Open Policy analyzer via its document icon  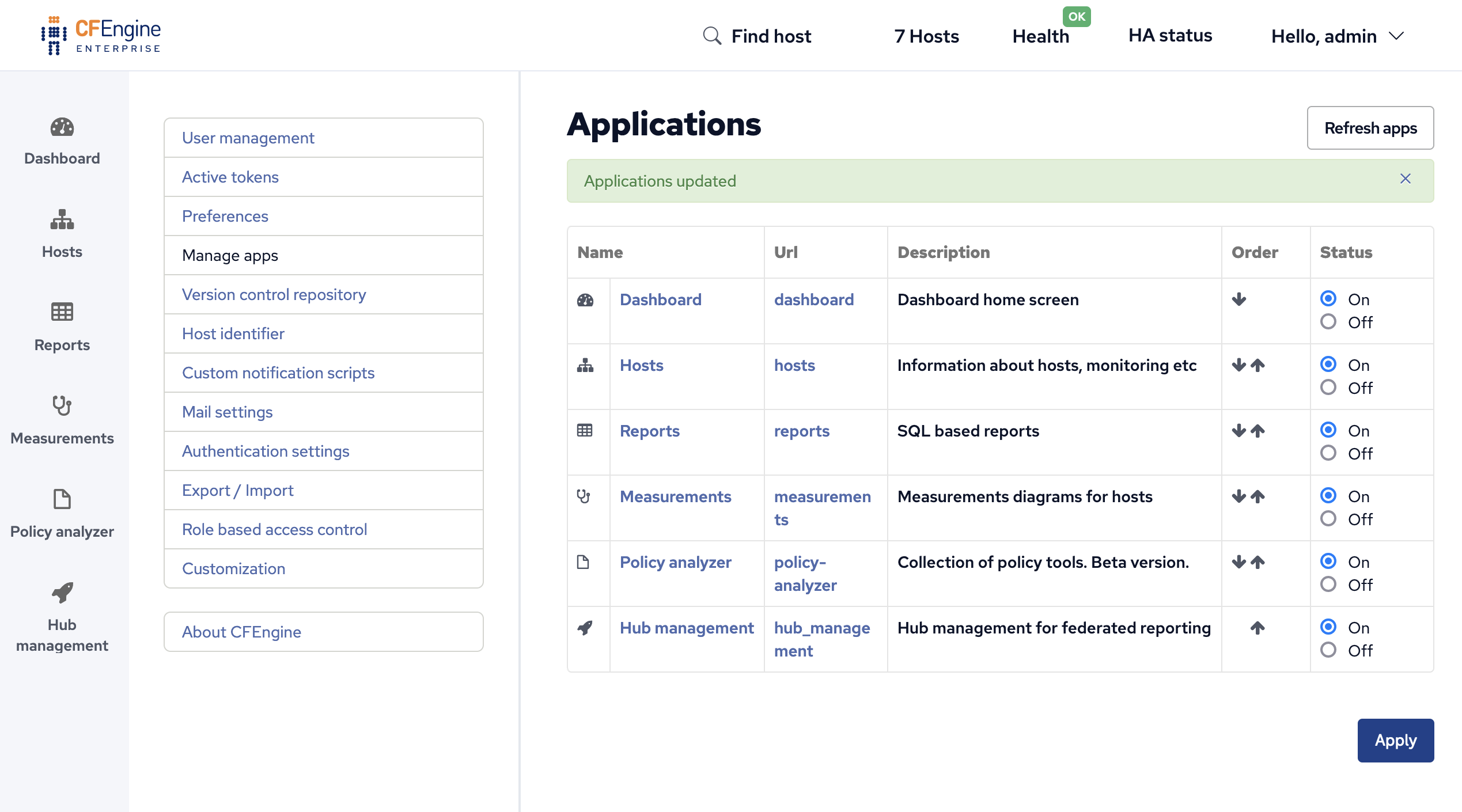tap(62, 500)
